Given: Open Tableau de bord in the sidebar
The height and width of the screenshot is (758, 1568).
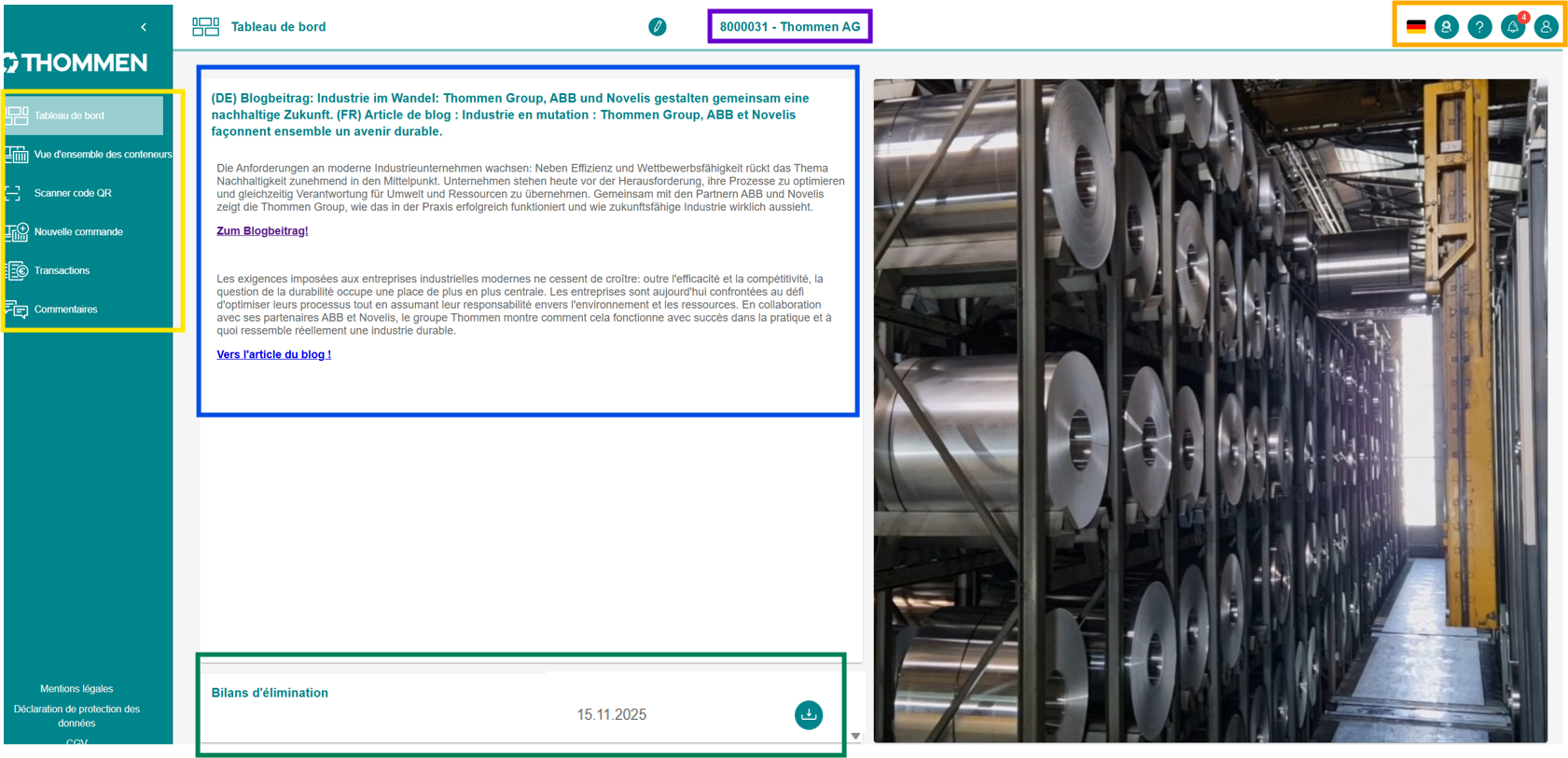Looking at the screenshot, I should 84,116.
